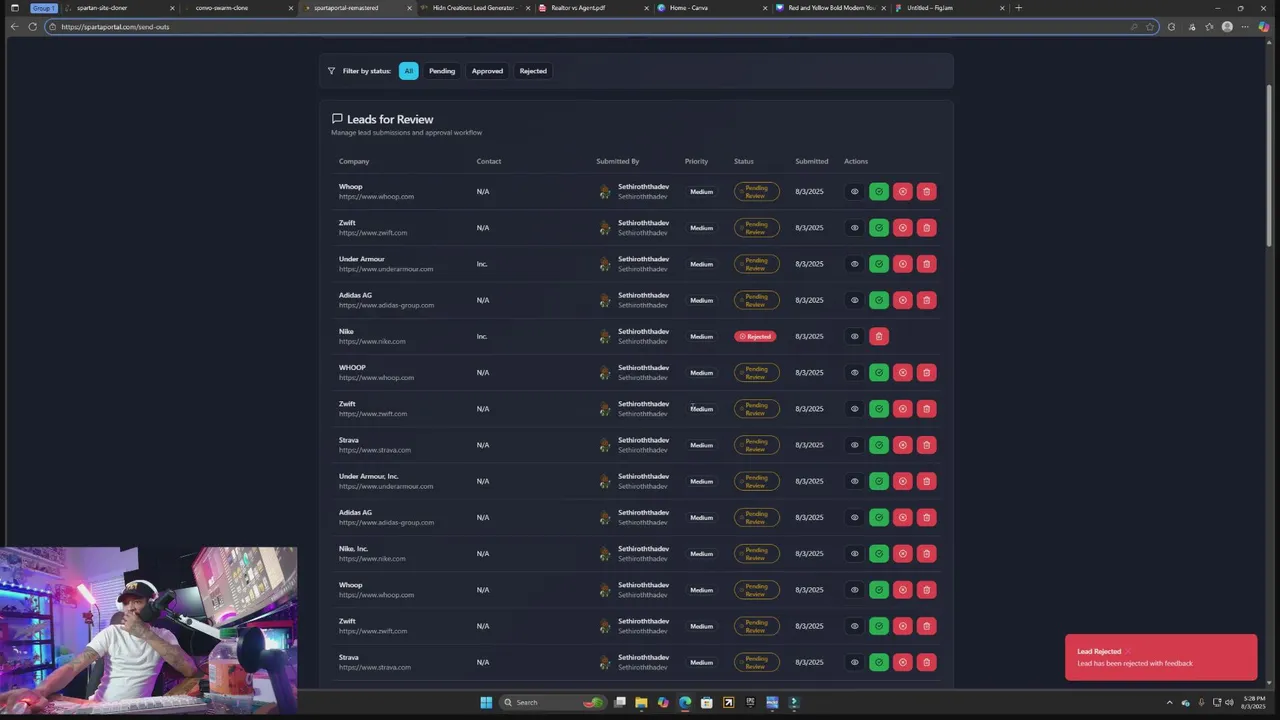
Task: Show all leads with the All filter
Action: (408, 71)
